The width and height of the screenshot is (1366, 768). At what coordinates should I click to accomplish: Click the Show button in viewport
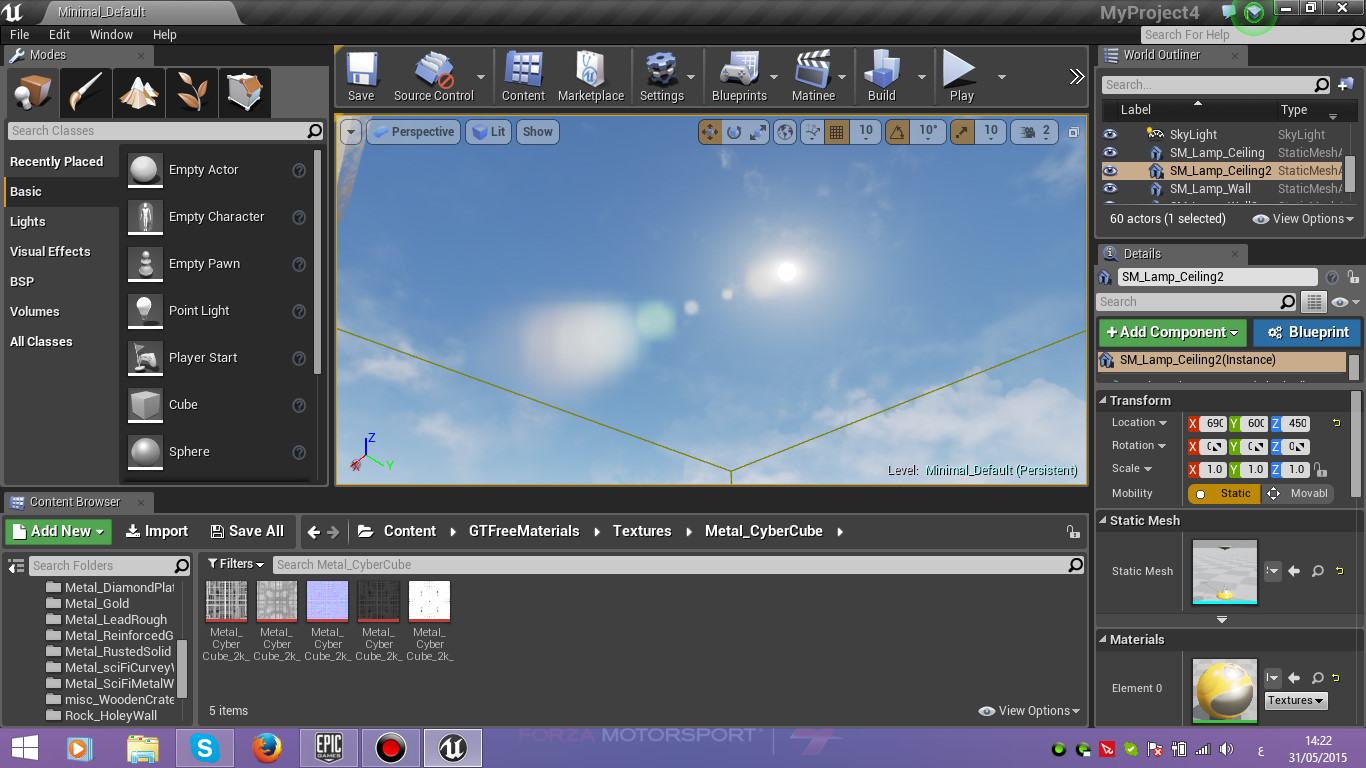pos(537,132)
